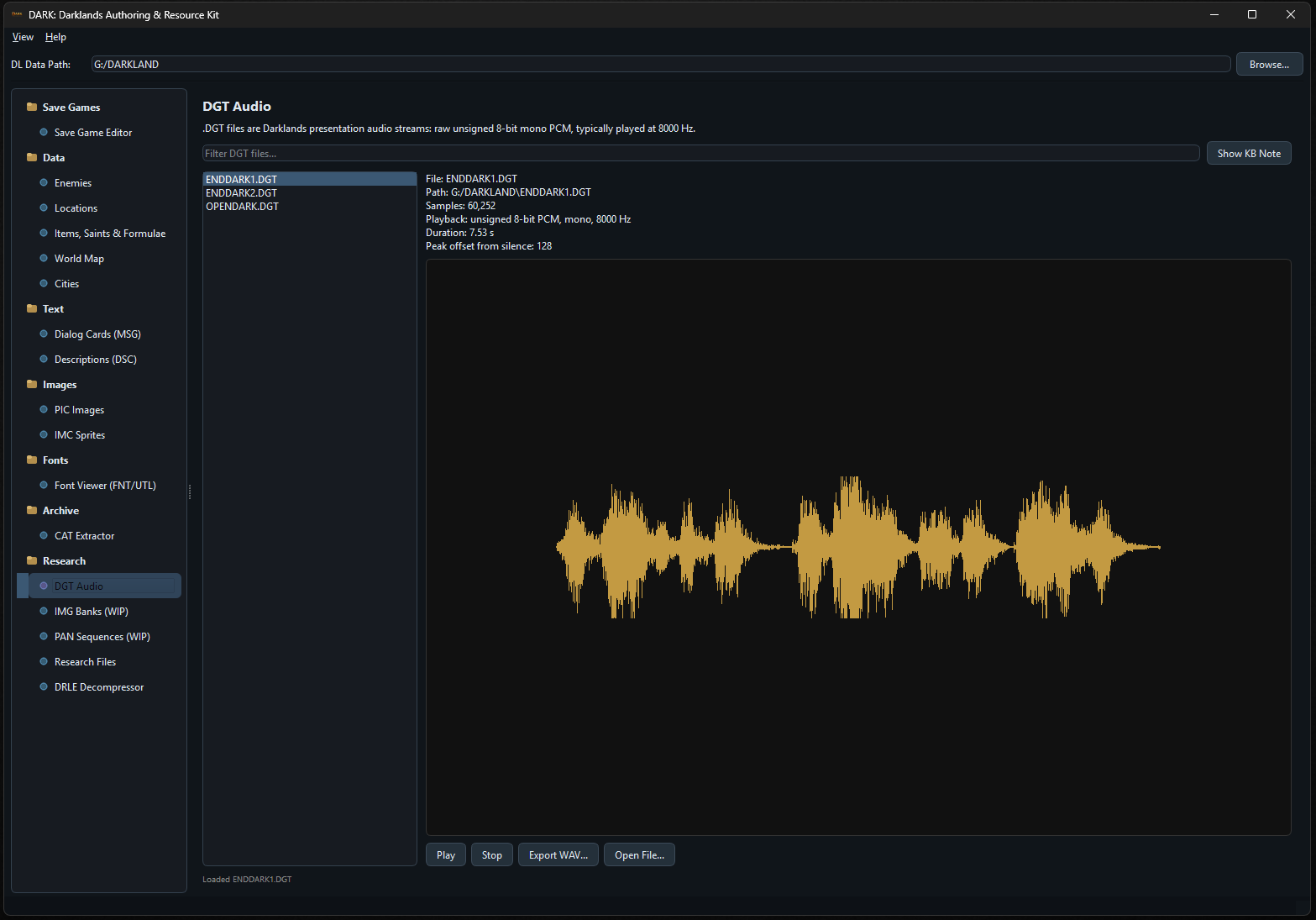
Task: Click the Export WAV... button
Action: [558, 854]
